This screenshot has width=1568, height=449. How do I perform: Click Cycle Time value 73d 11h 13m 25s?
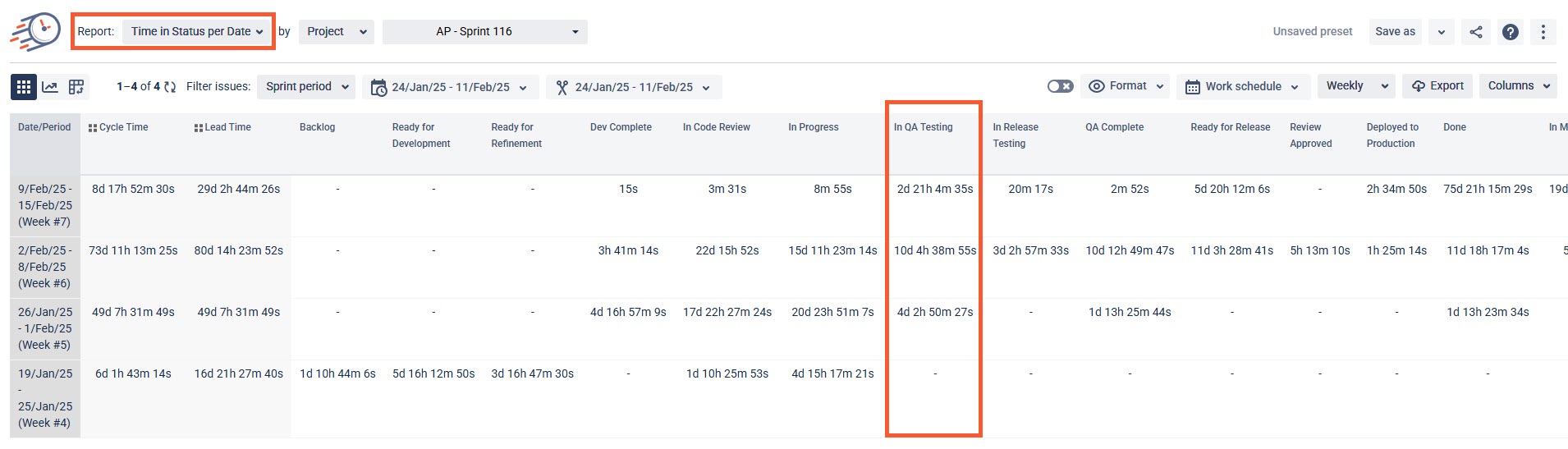[x=133, y=250]
